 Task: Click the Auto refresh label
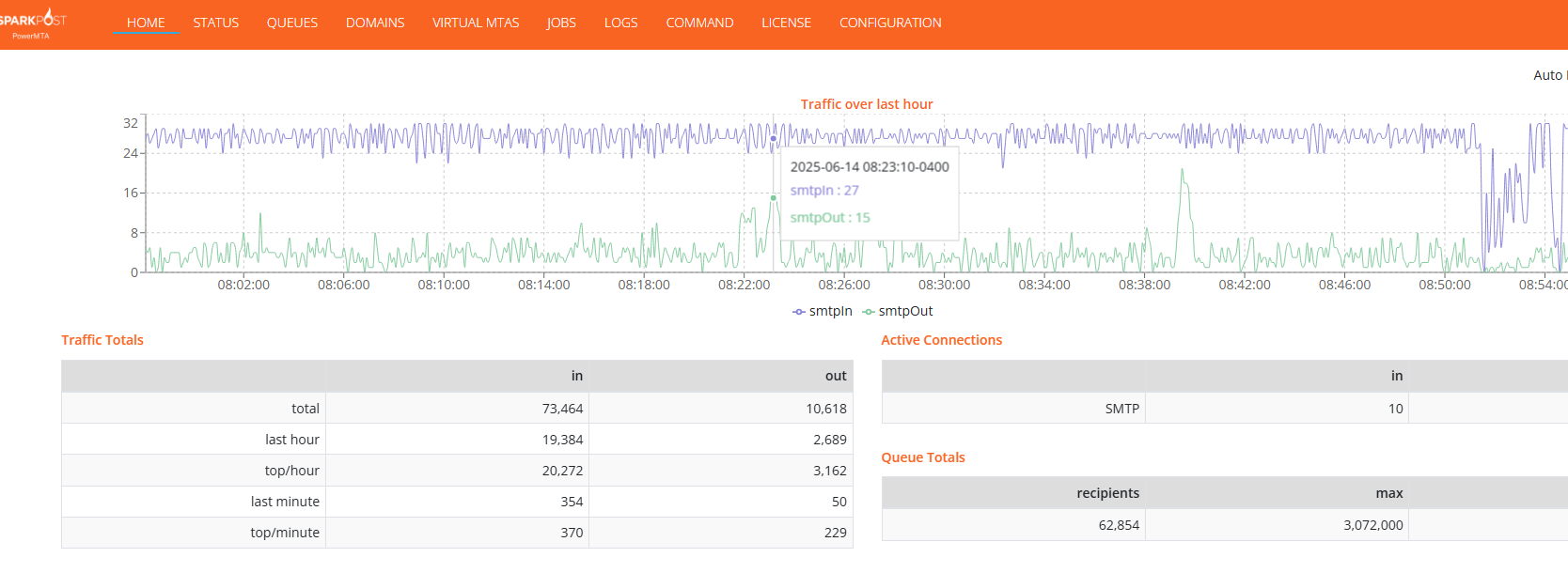click(1549, 75)
